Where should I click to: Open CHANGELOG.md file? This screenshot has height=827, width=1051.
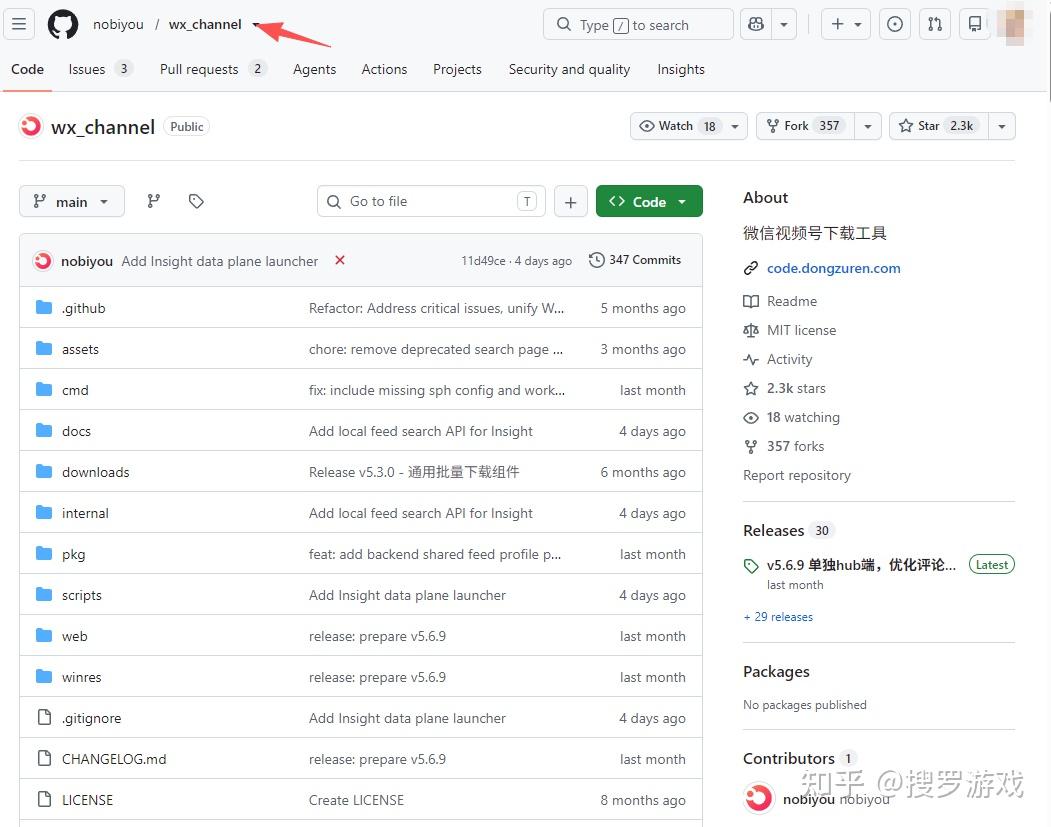[x=114, y=759]
